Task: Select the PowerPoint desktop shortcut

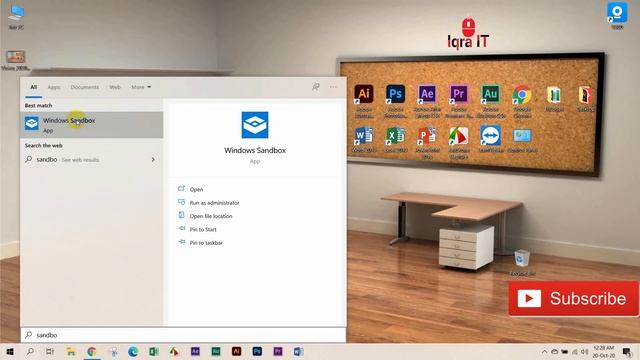Action: pos(427,142)
